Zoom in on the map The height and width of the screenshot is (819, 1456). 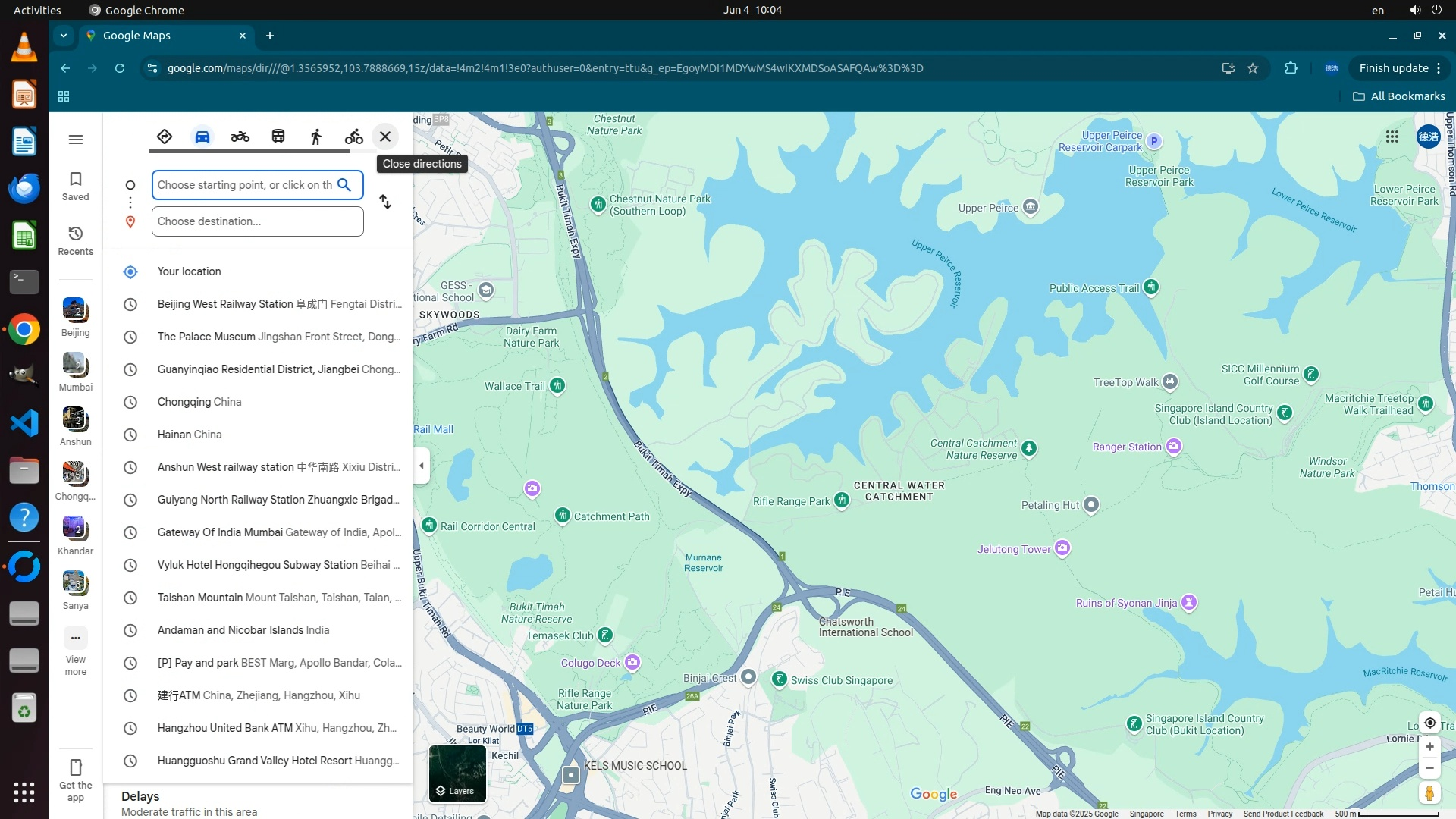[x=1429, y=747]
